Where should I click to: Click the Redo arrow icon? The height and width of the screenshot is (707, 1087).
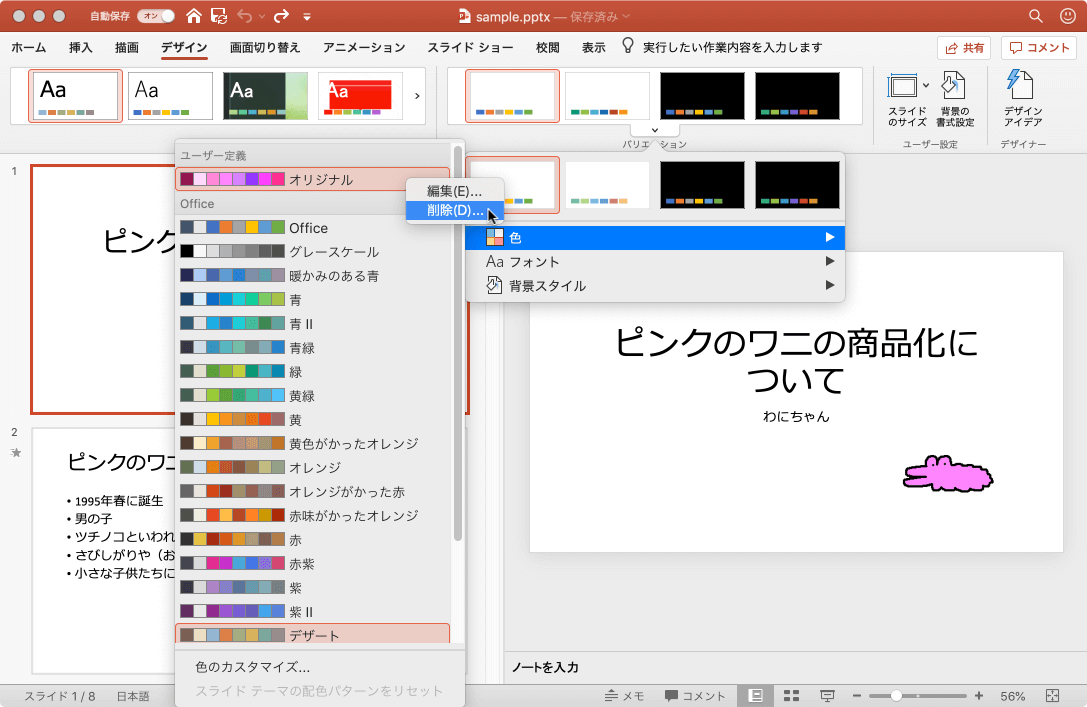(x=280, y=16)
